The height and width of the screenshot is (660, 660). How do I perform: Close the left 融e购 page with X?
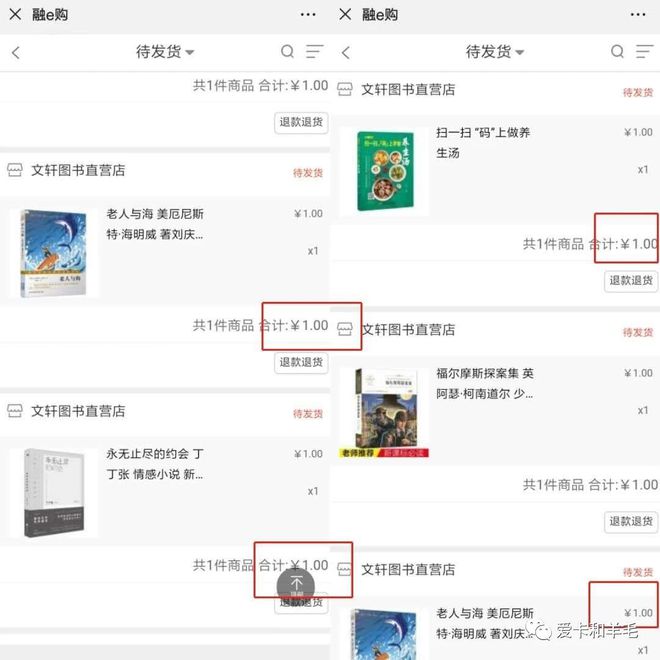point(15,15)
